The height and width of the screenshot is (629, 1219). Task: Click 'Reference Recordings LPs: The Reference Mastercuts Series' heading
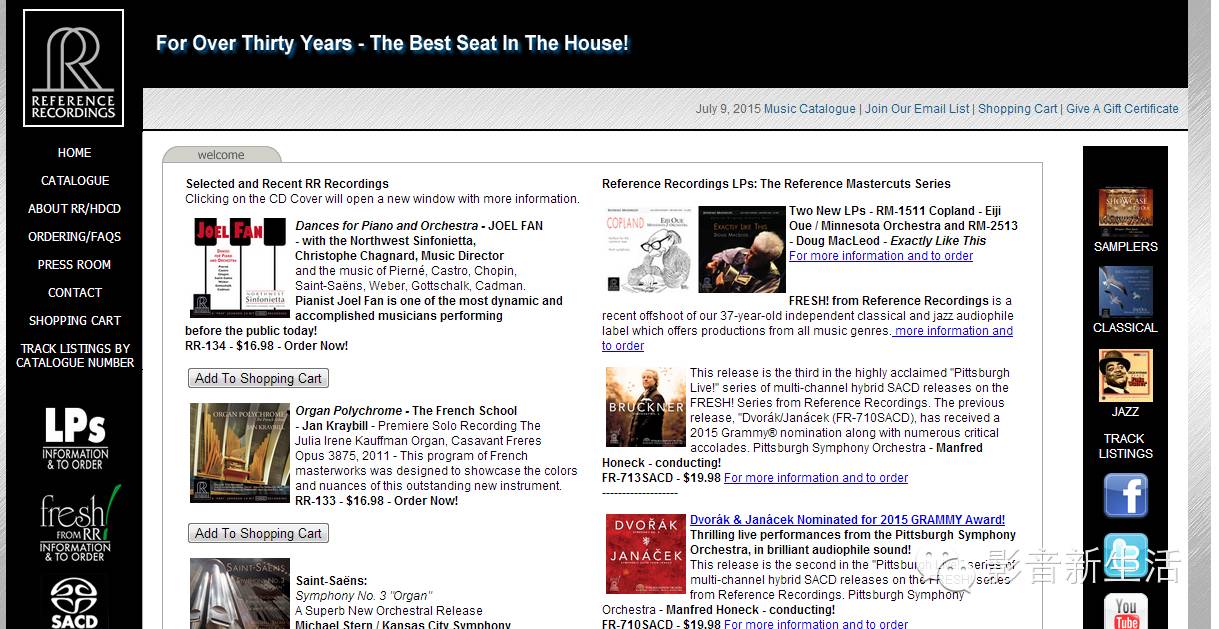click(x=776, y=184)
